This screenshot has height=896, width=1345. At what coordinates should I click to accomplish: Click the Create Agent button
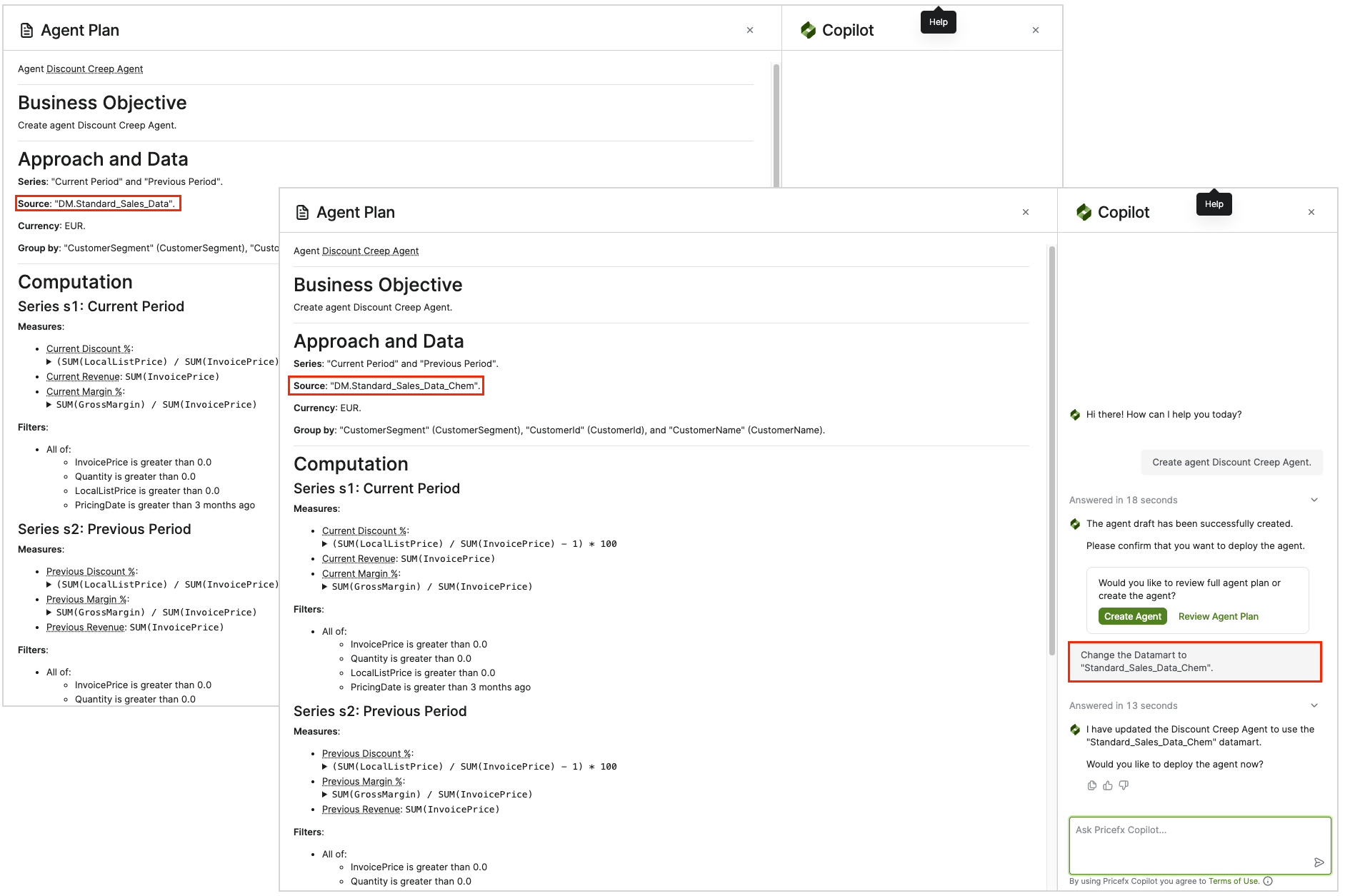coord(1132,616)
